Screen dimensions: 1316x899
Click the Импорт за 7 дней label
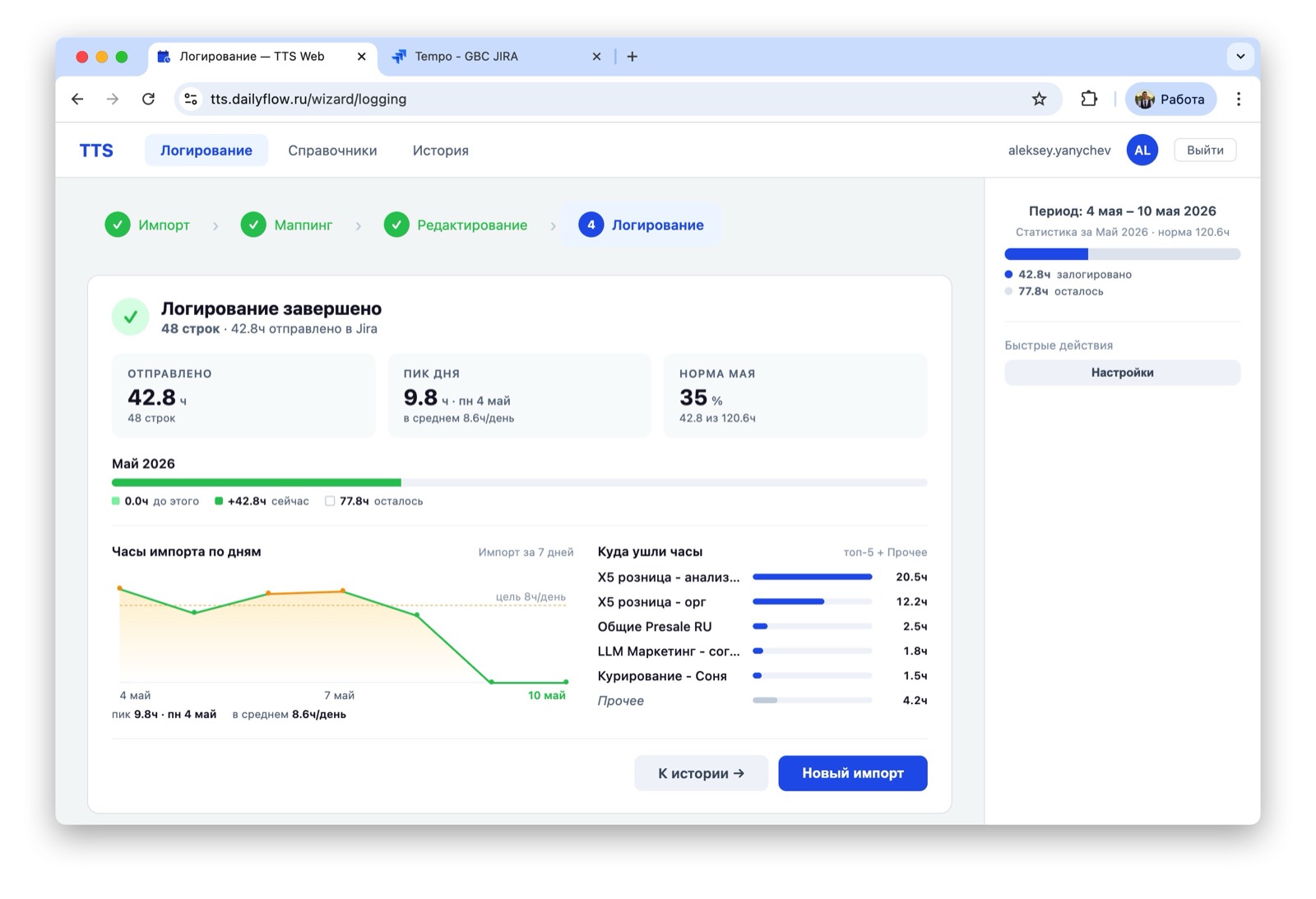point(526,552)
